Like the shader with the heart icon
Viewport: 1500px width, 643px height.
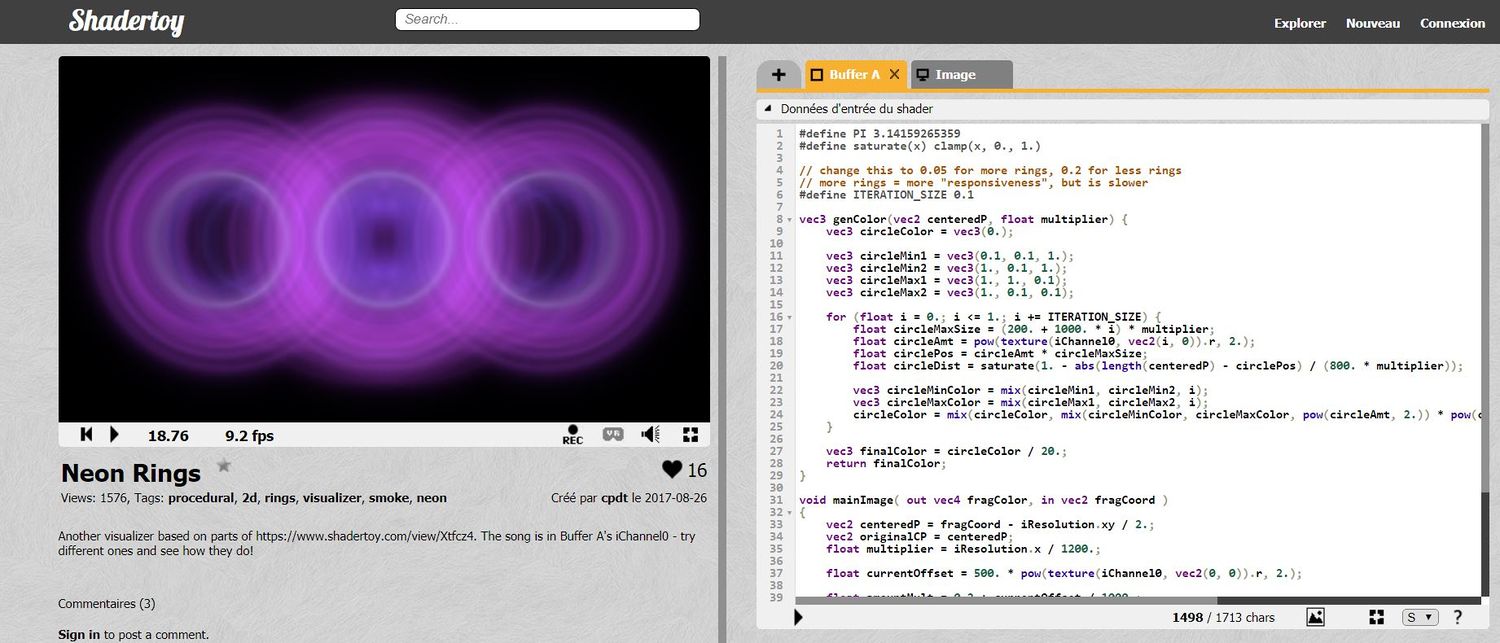click(672, 470)
